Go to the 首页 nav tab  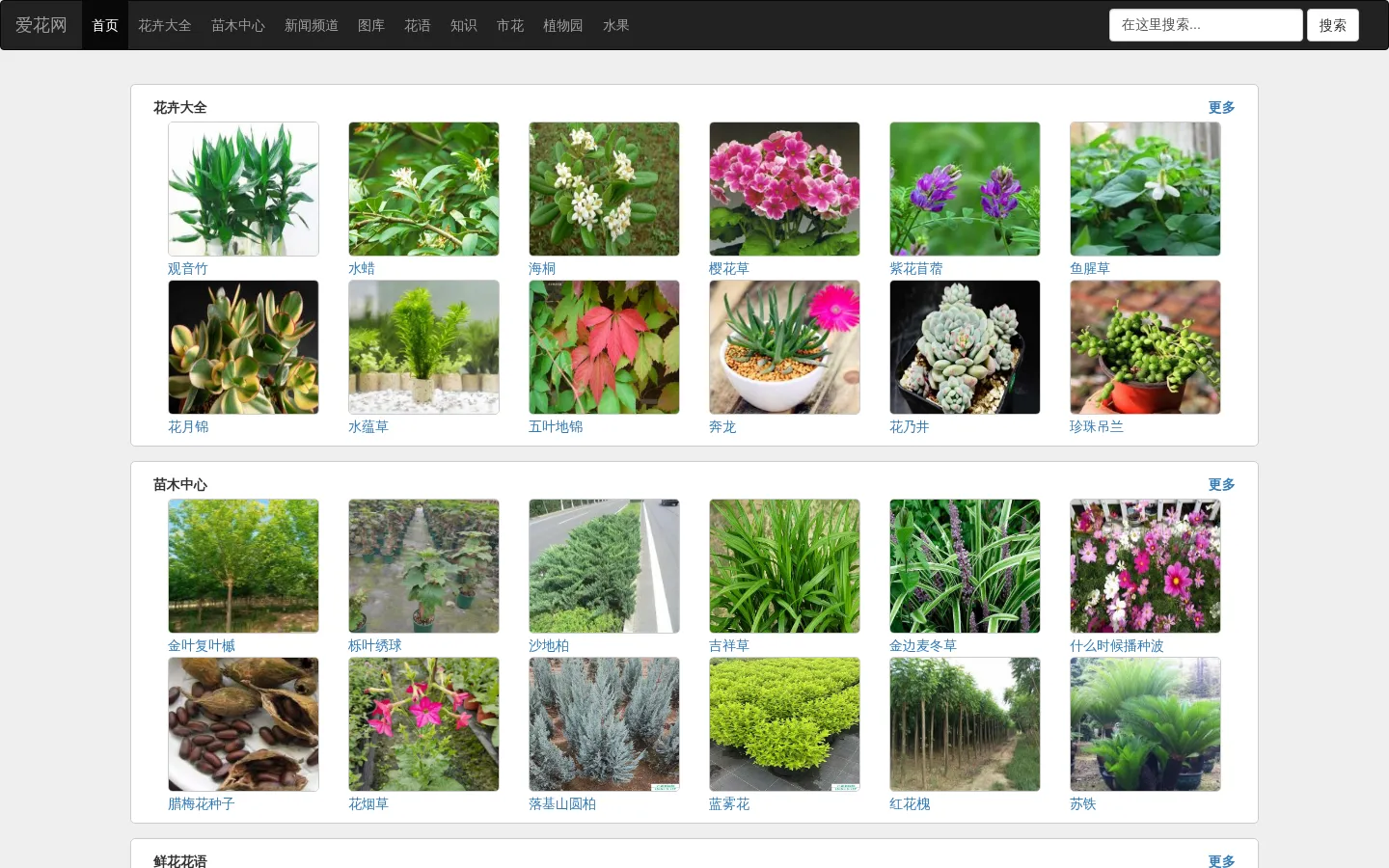pyautogui.click(x=105, y=25)
